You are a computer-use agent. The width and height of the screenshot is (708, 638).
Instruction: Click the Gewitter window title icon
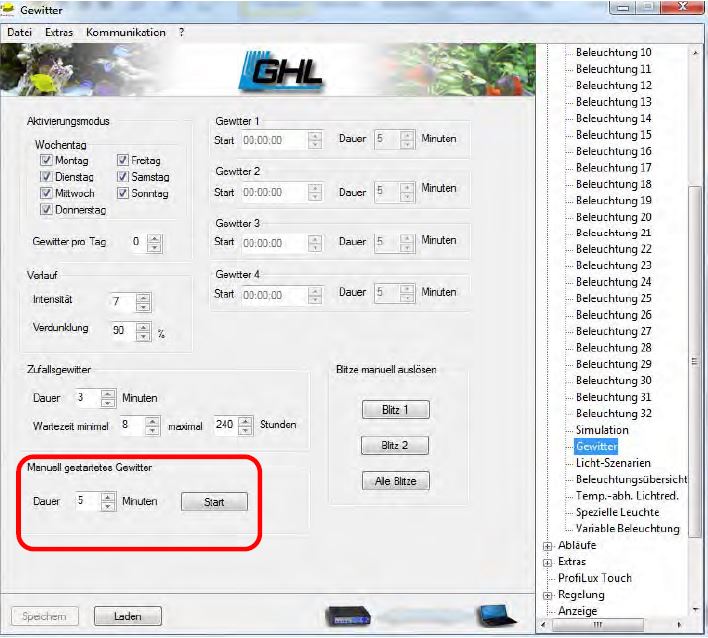(9, 9)
